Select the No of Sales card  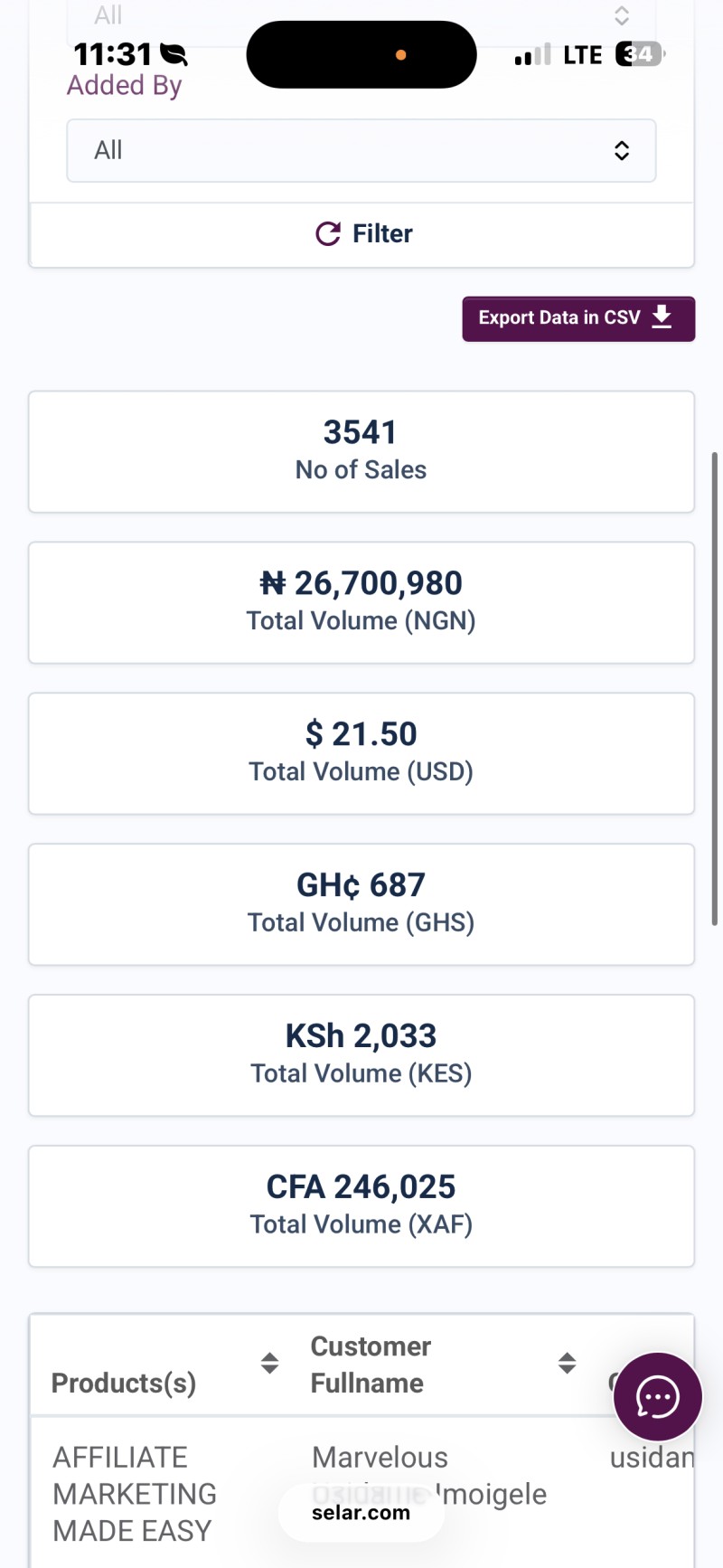click(x=361, y=451)
